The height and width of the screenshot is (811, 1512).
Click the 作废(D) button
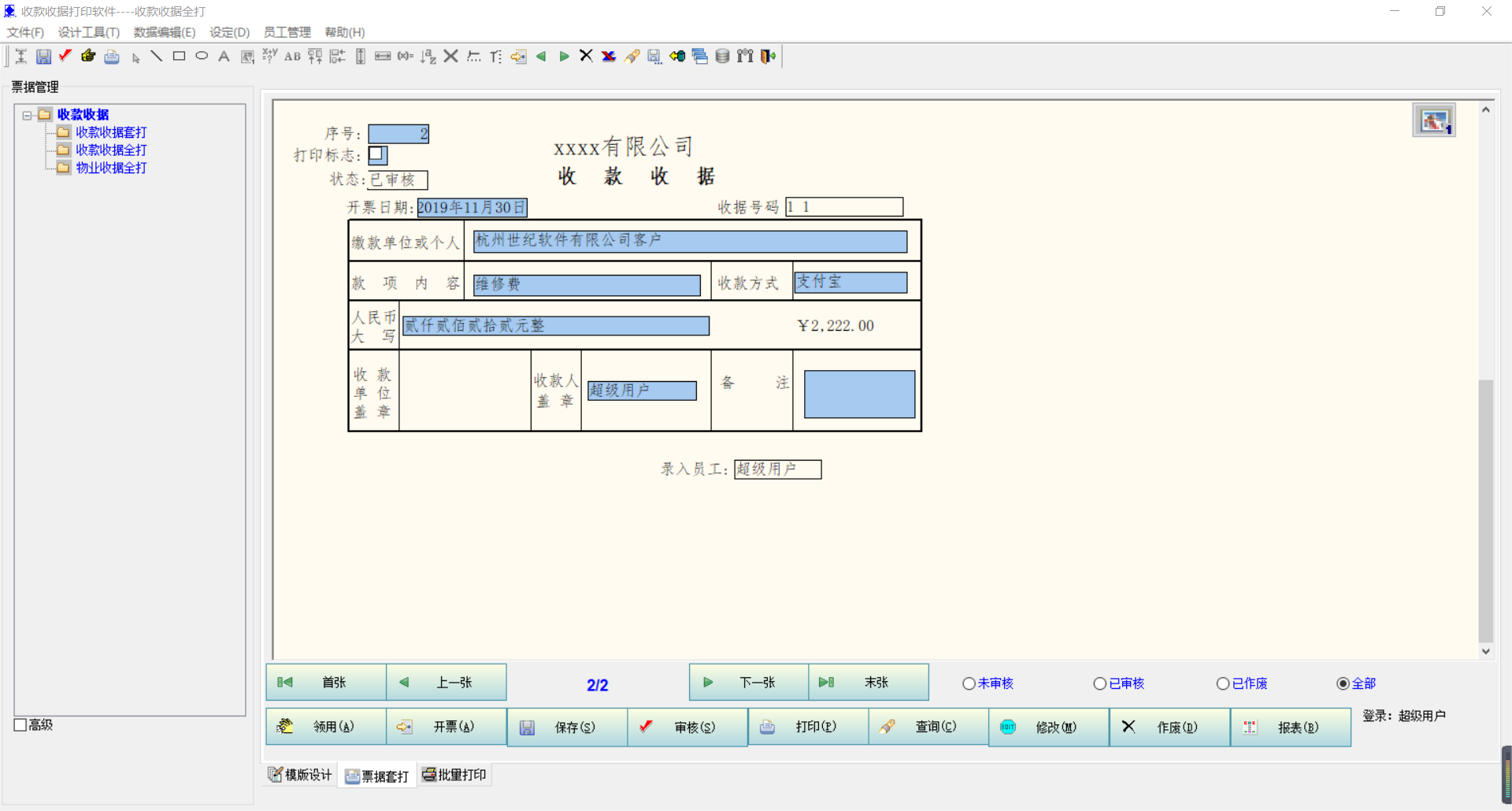[1169, 728]
